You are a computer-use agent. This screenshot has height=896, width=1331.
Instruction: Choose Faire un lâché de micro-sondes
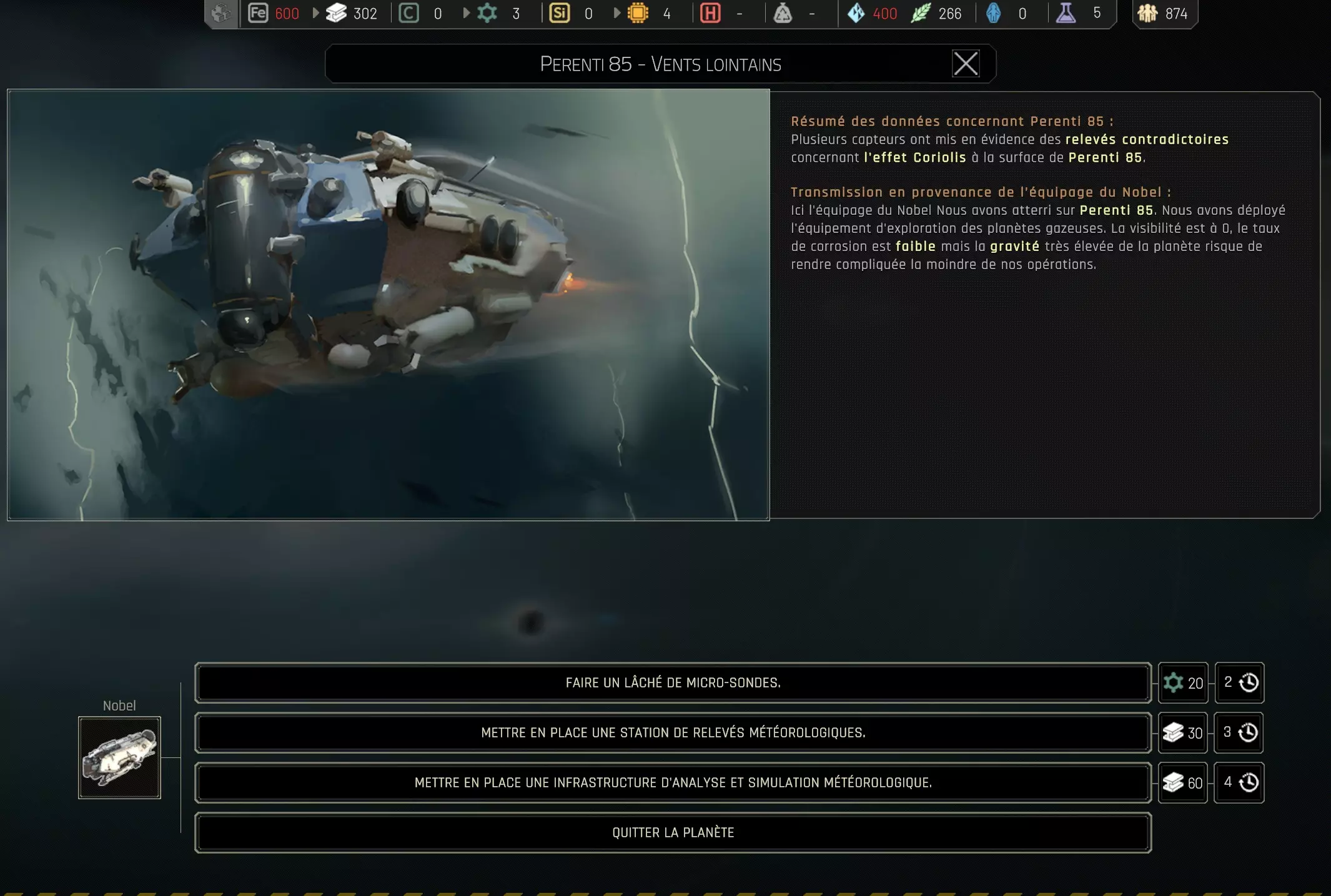[x=673, y=682]
